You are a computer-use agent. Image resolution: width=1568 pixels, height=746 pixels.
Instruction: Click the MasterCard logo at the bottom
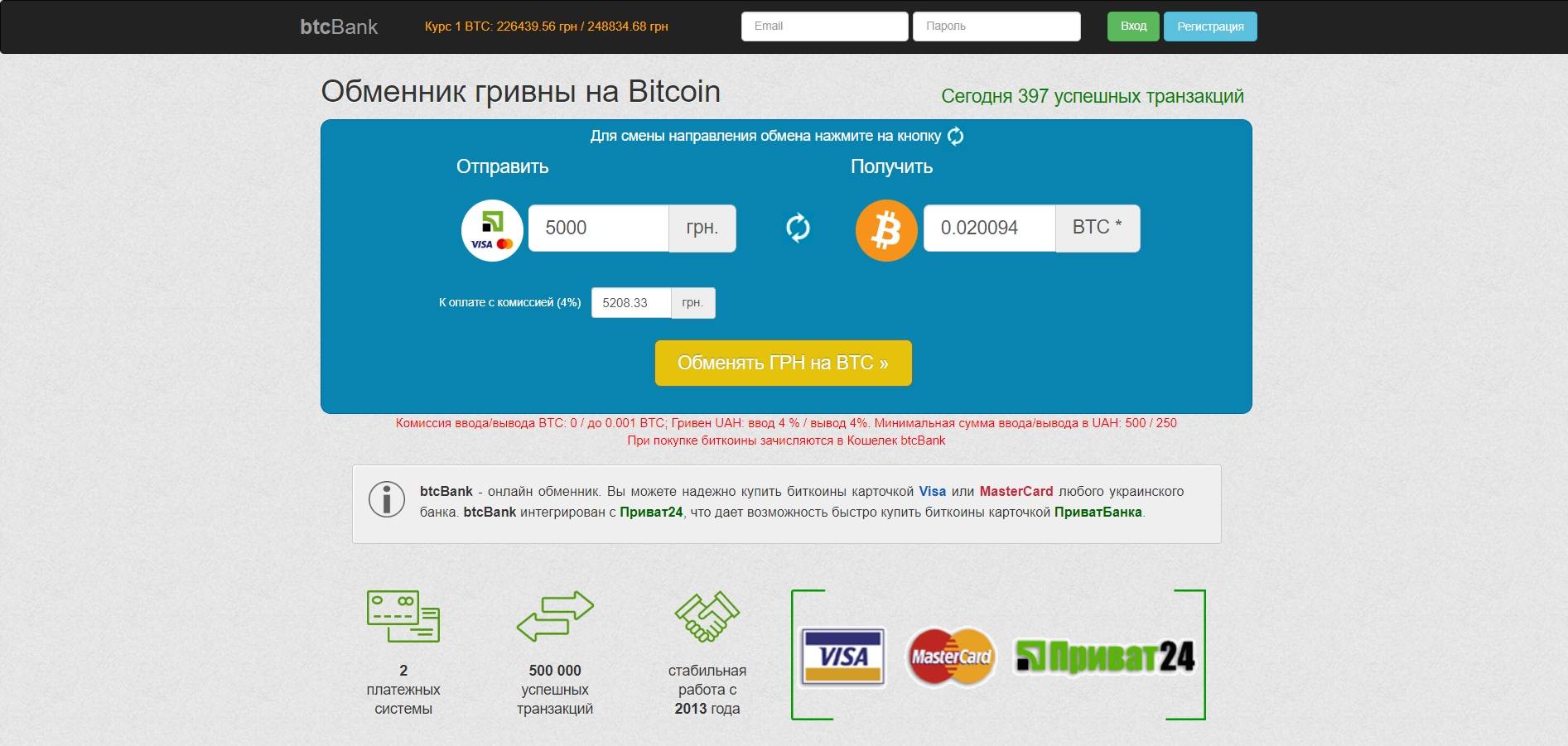pyautogui.click(x=951, y=657)
